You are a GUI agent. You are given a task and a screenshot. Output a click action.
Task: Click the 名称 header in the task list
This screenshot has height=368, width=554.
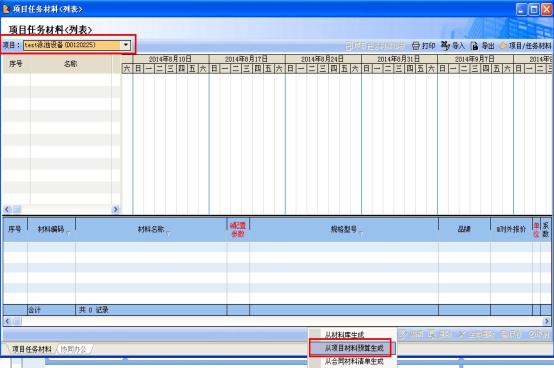pos(70,64)
